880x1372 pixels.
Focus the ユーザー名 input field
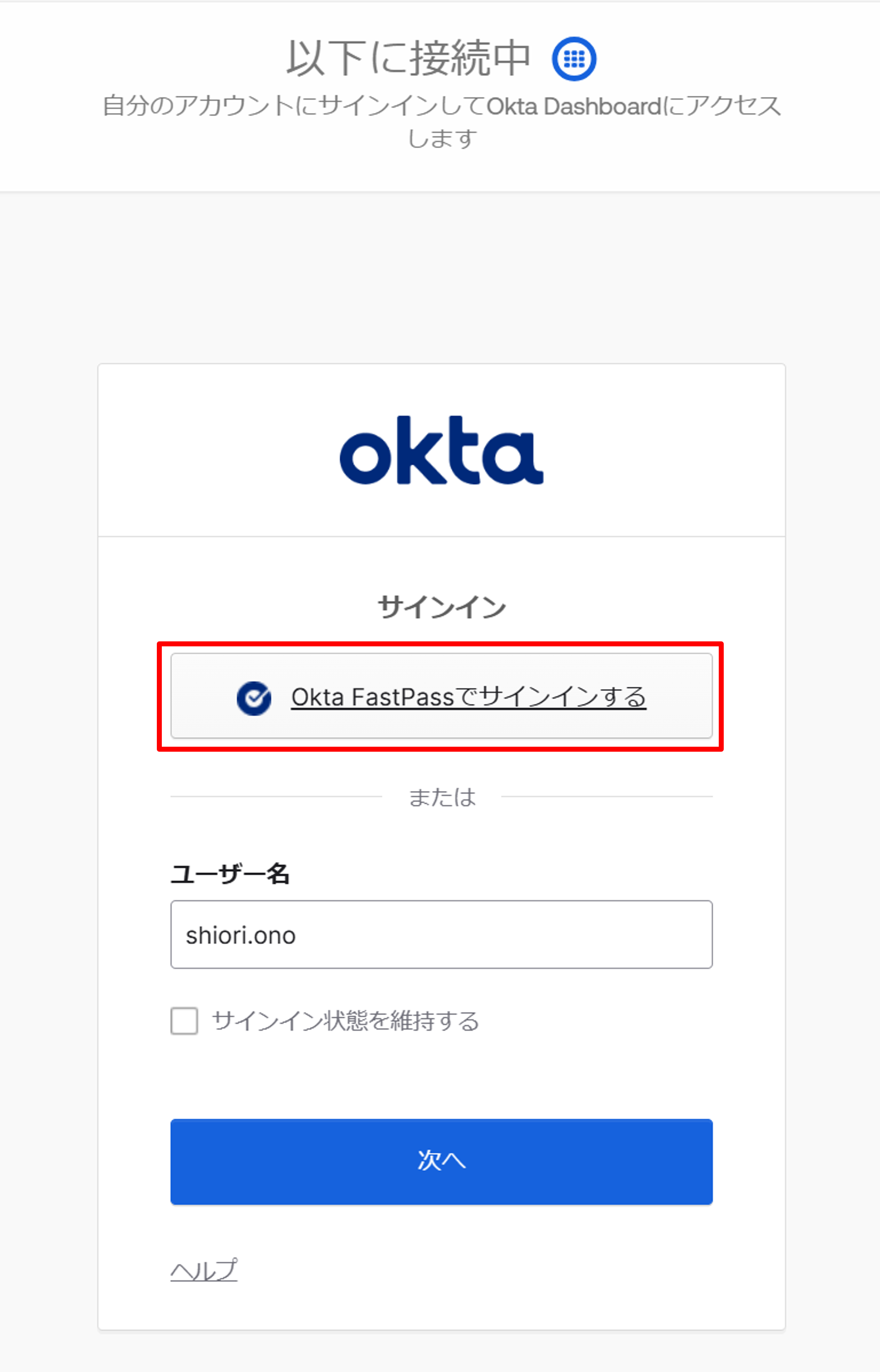441,935
